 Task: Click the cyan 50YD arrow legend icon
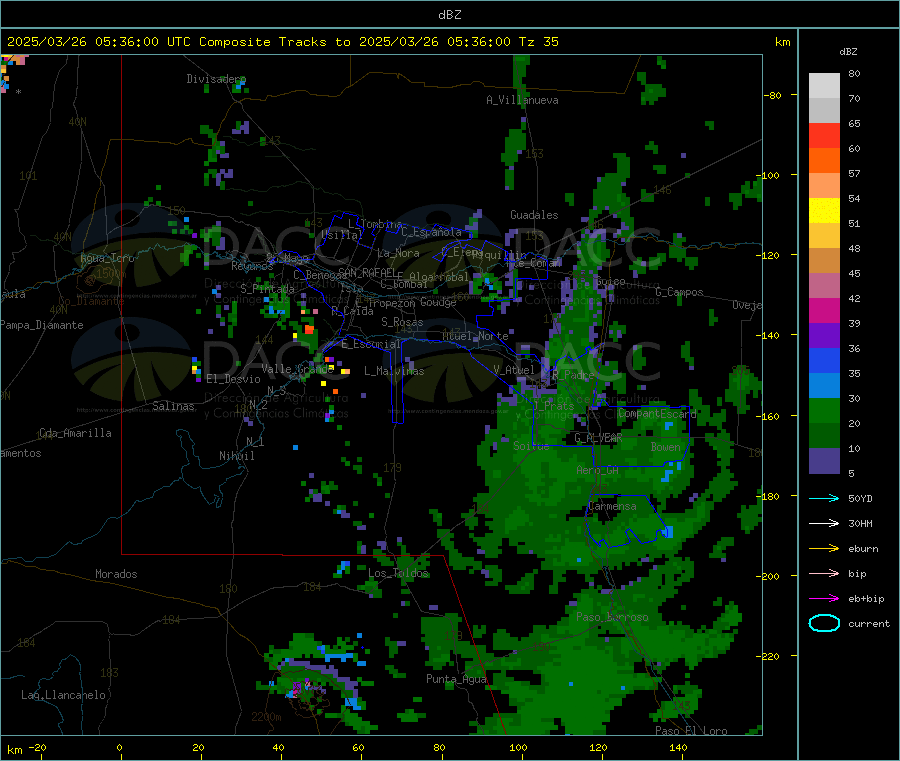pos(824,498)
